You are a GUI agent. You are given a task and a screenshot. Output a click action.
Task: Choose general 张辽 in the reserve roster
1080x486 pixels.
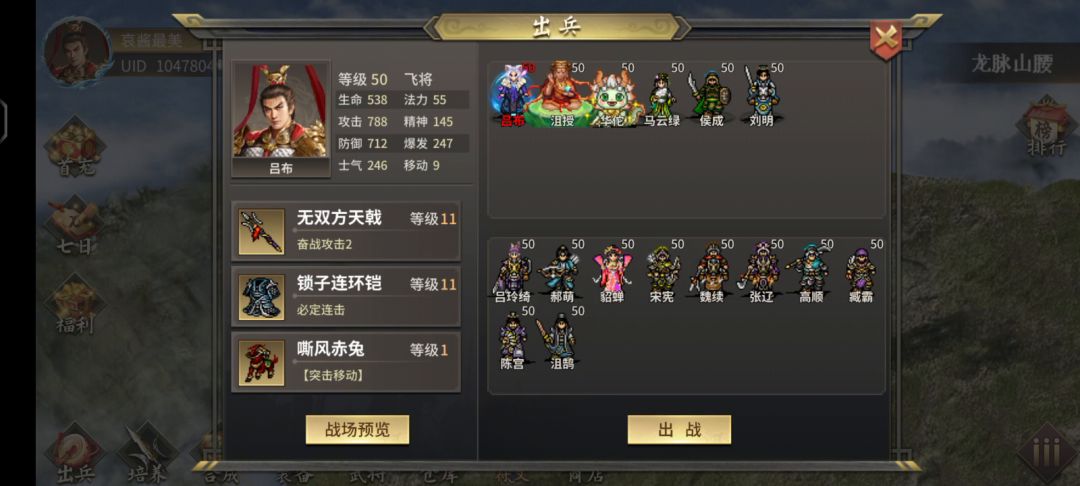[x=761, y=273]
